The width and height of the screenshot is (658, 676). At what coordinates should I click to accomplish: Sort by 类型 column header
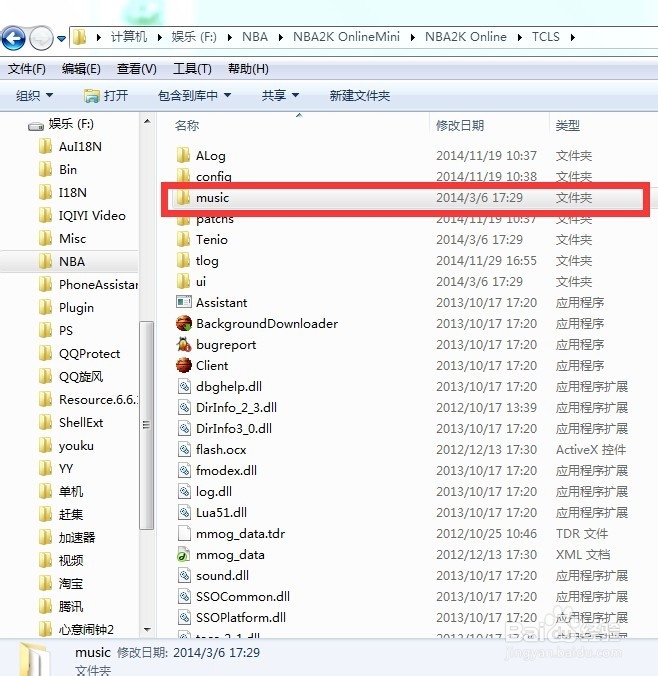(x=568, y=125)
